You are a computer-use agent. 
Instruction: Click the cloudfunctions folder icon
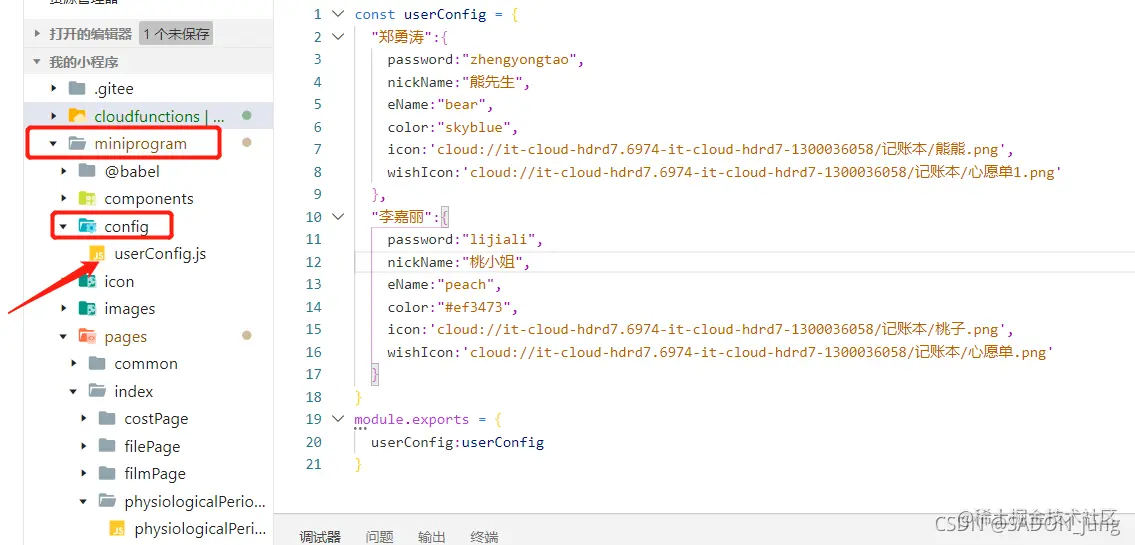(x=77, y=116)
